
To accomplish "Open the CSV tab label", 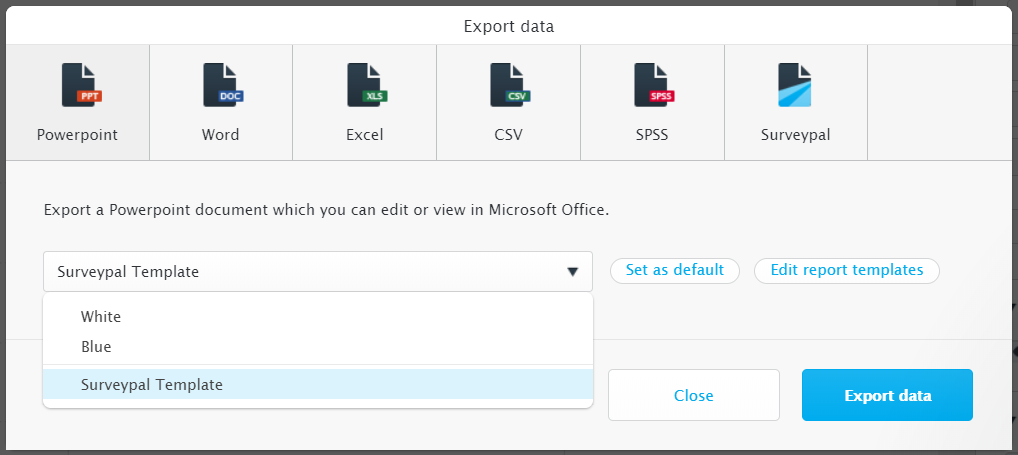I will point(508,135).
